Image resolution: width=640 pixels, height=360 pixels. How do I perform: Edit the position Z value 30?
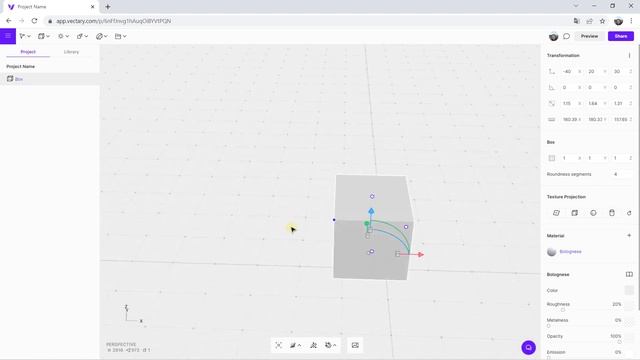click(x=617, y=71)
